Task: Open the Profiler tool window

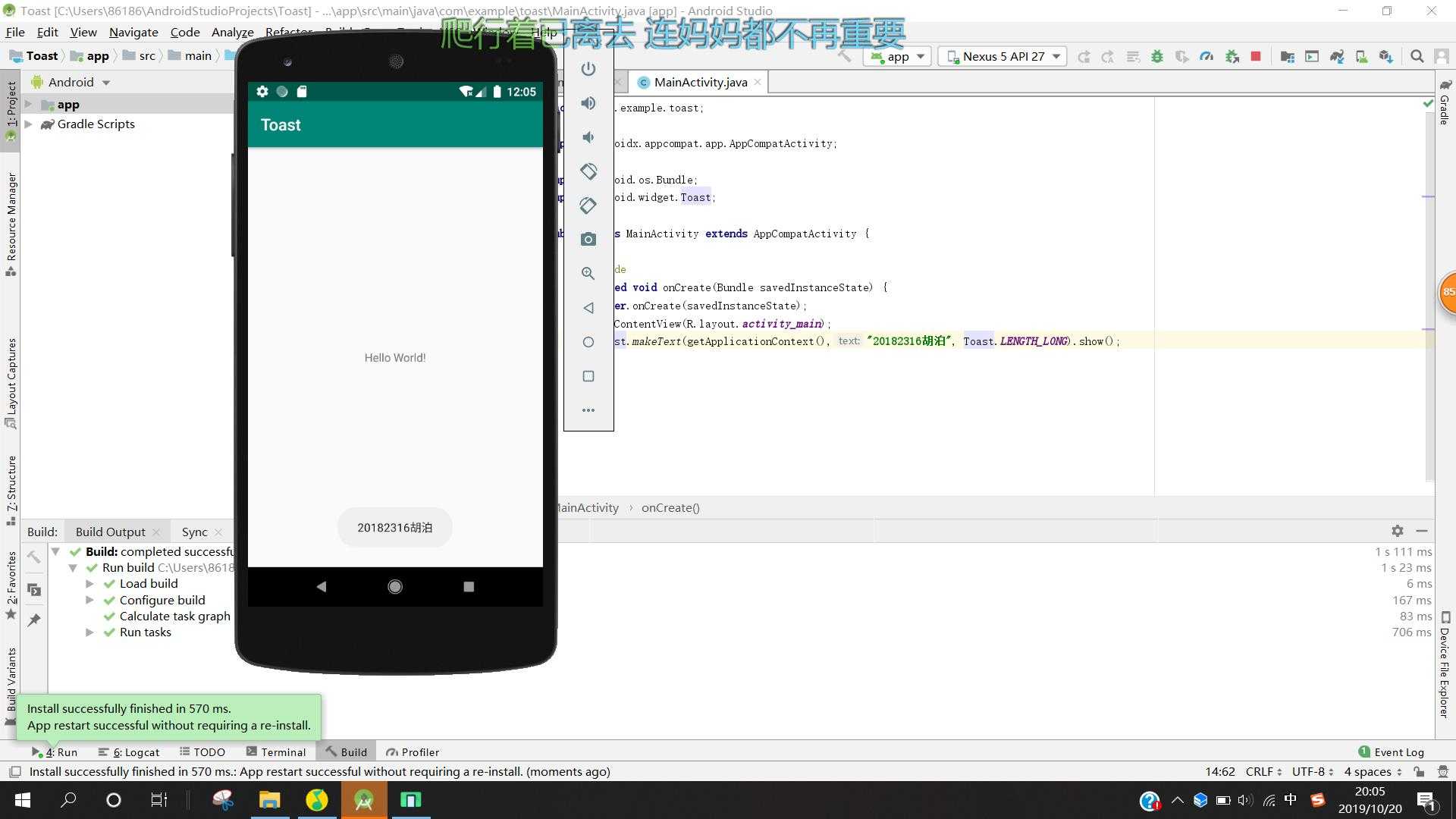Action: [x=413, y=752]
